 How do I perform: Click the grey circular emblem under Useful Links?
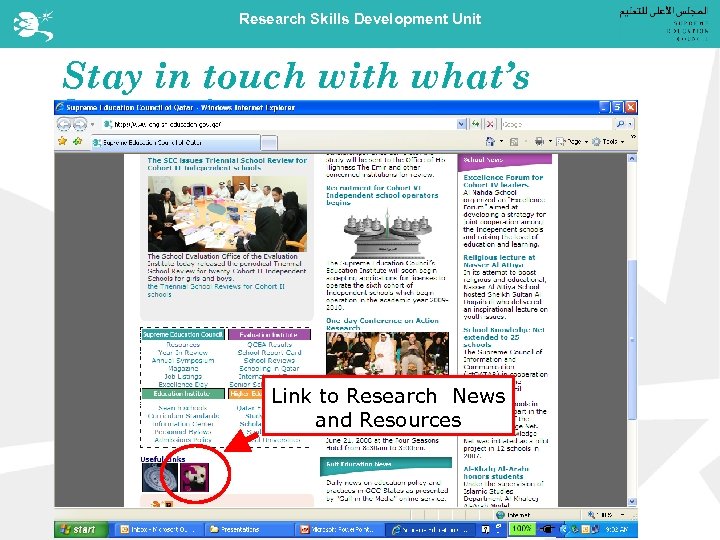(159, 478)
